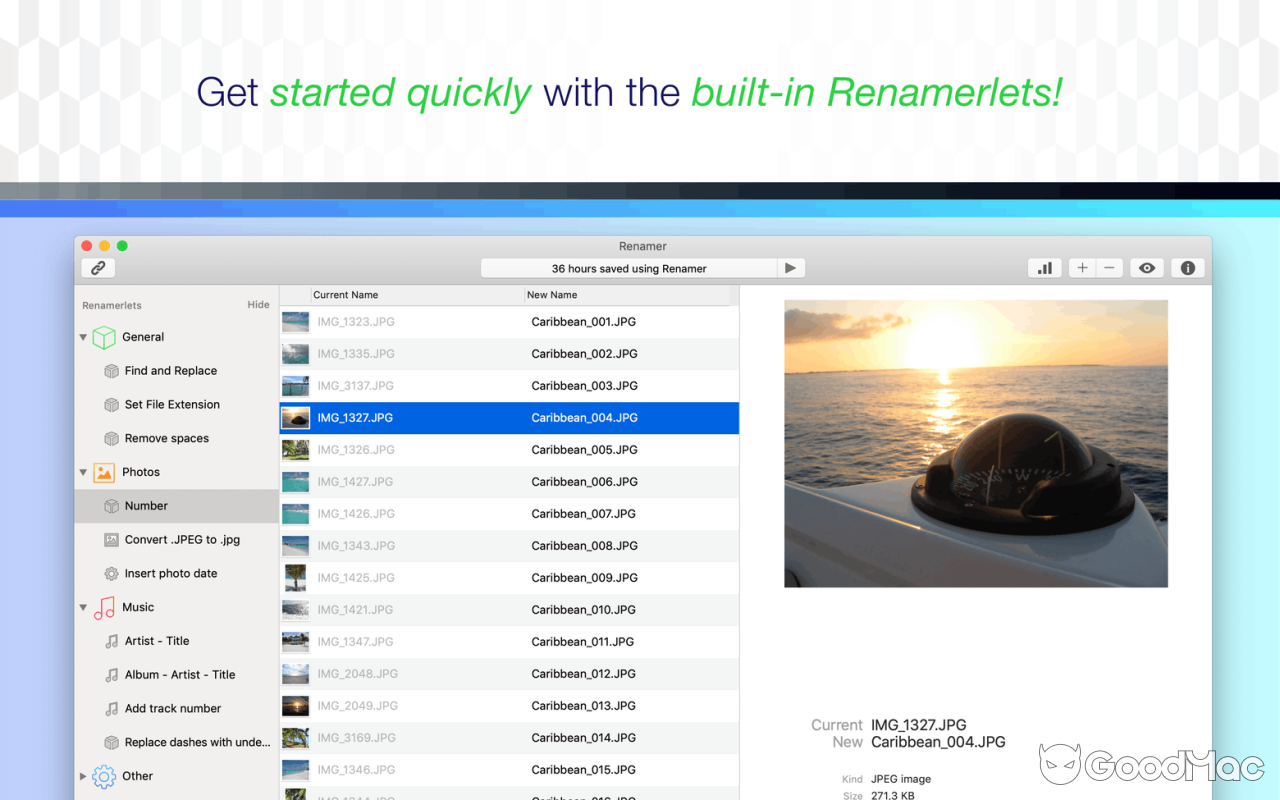The width and height of the screenshot is (1280, 800).
Task: Hide the Renamerlets sidebar
Action: pyautogui.click(x=258, y=305)
